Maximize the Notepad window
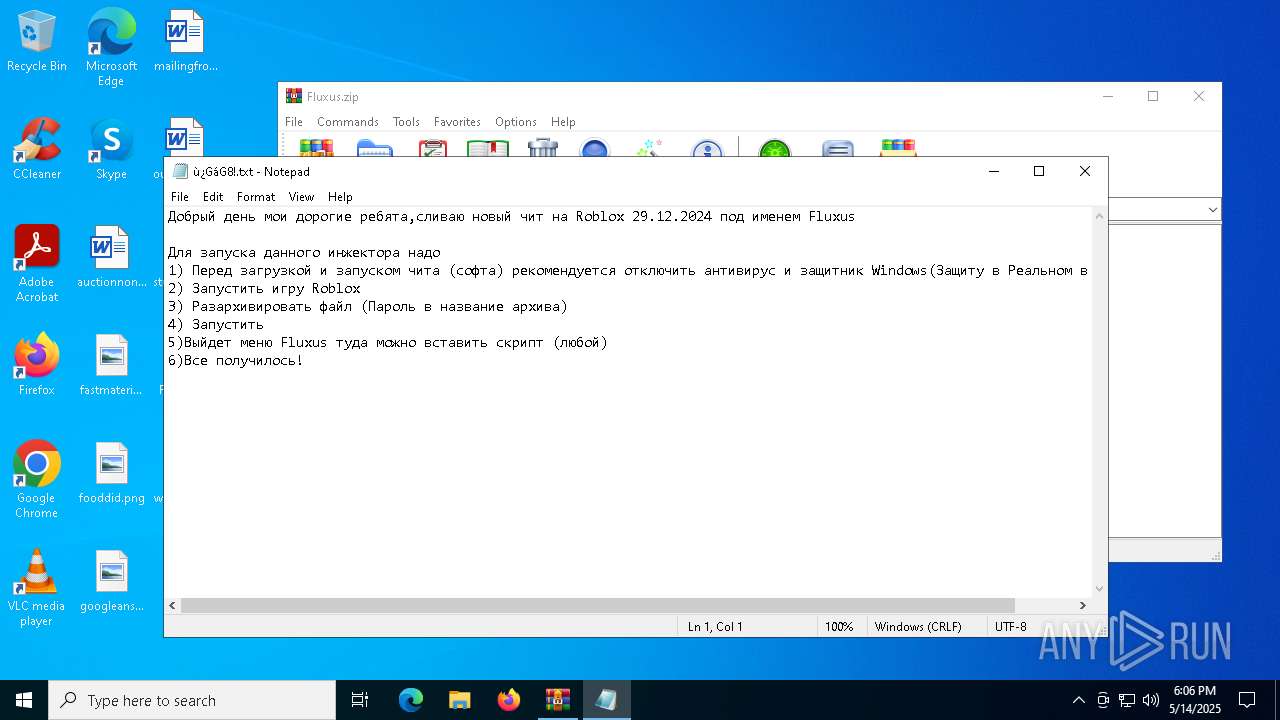Screen dimensions: 1280x720 pyautogui.click(x=1039, y=171)
